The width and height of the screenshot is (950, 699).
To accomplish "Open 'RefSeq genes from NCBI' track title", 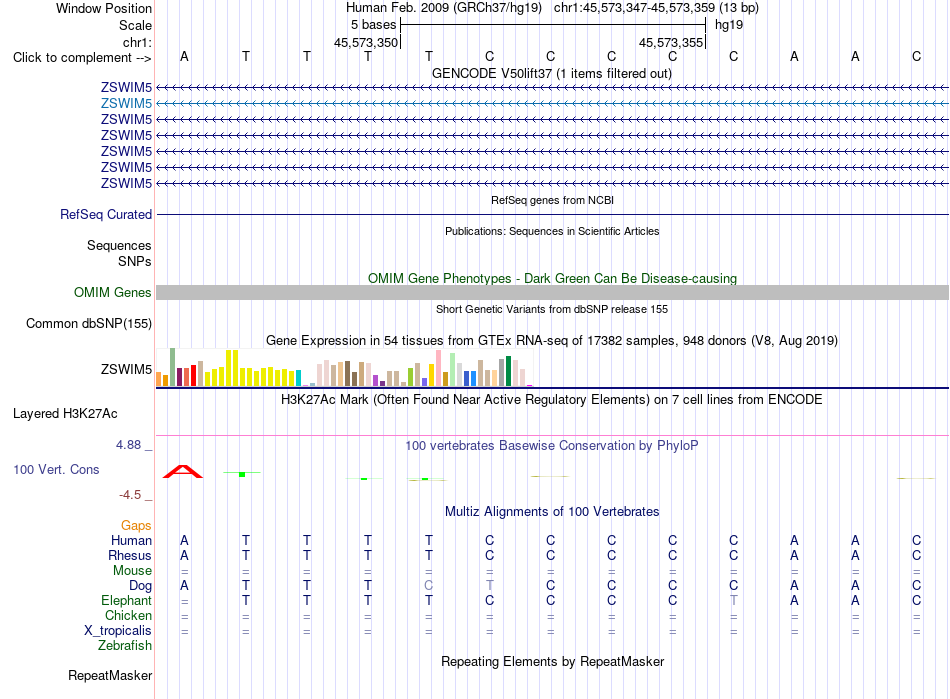I will pyautogui.click(x=552, y=200).
